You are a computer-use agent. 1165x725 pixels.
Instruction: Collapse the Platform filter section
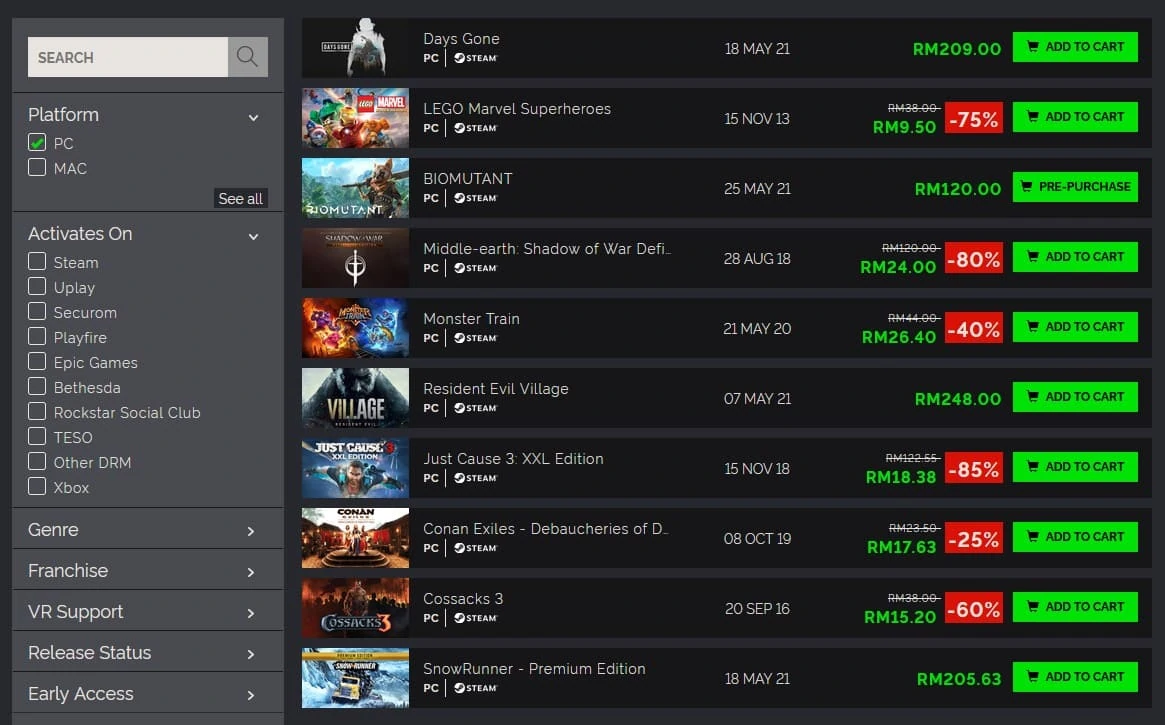point(253,117)
